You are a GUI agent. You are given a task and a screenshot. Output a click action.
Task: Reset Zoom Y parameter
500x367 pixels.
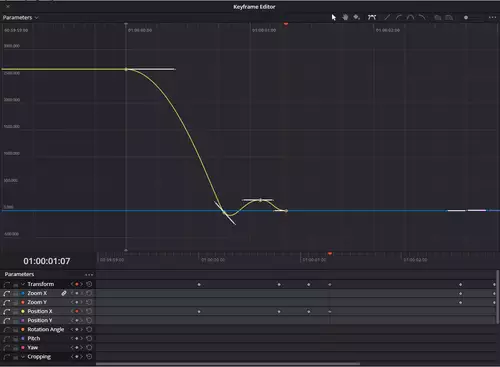89,302
